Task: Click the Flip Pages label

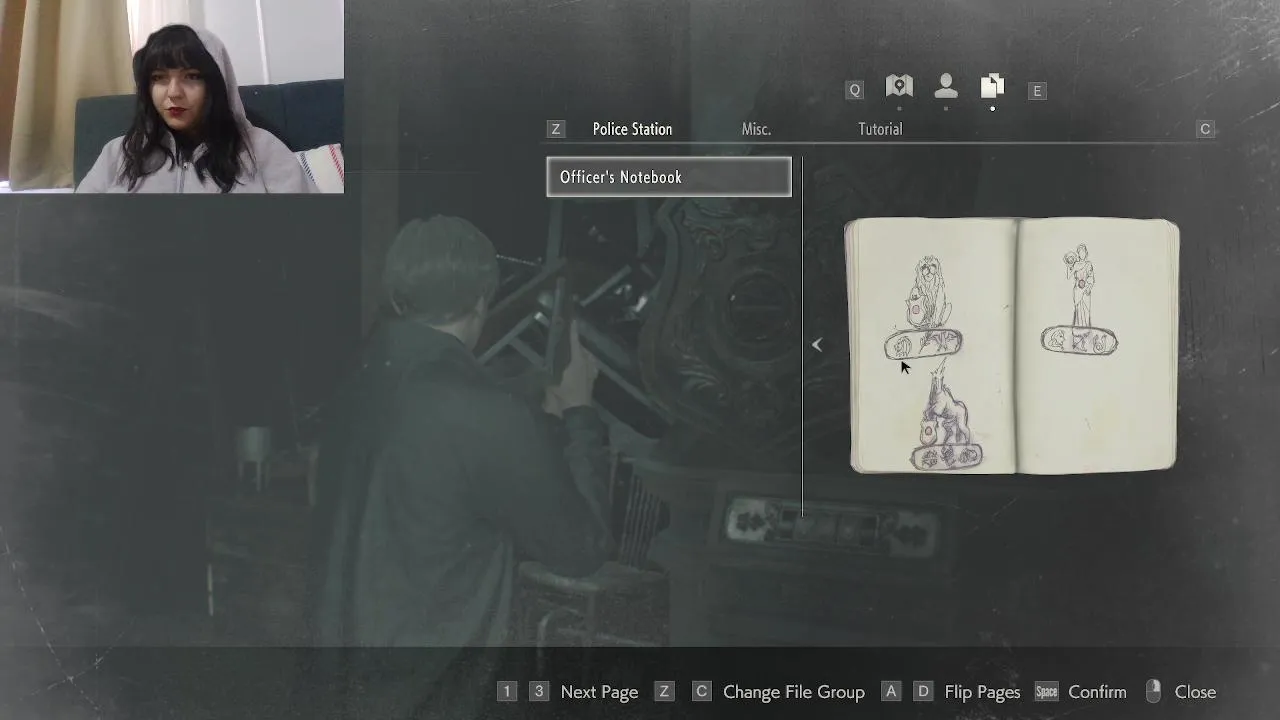Action: point(982,692)
